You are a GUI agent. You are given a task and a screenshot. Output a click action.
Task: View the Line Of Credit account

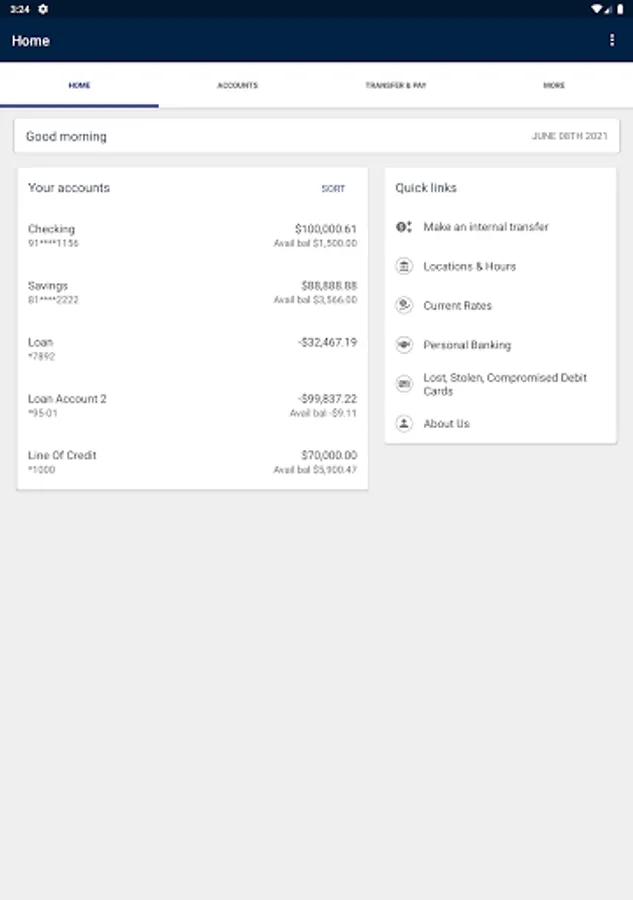192,462
